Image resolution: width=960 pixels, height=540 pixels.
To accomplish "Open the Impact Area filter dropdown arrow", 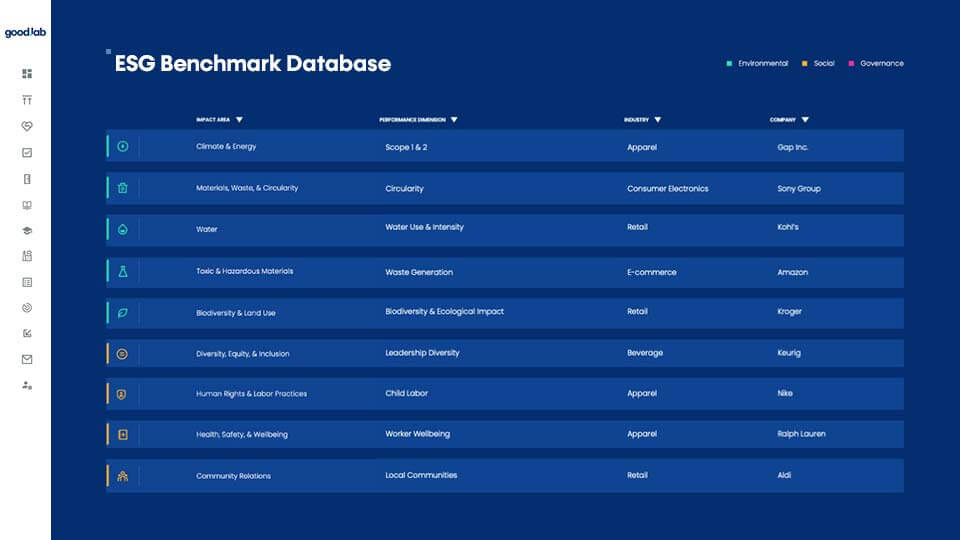I will (x=239, y=120).
